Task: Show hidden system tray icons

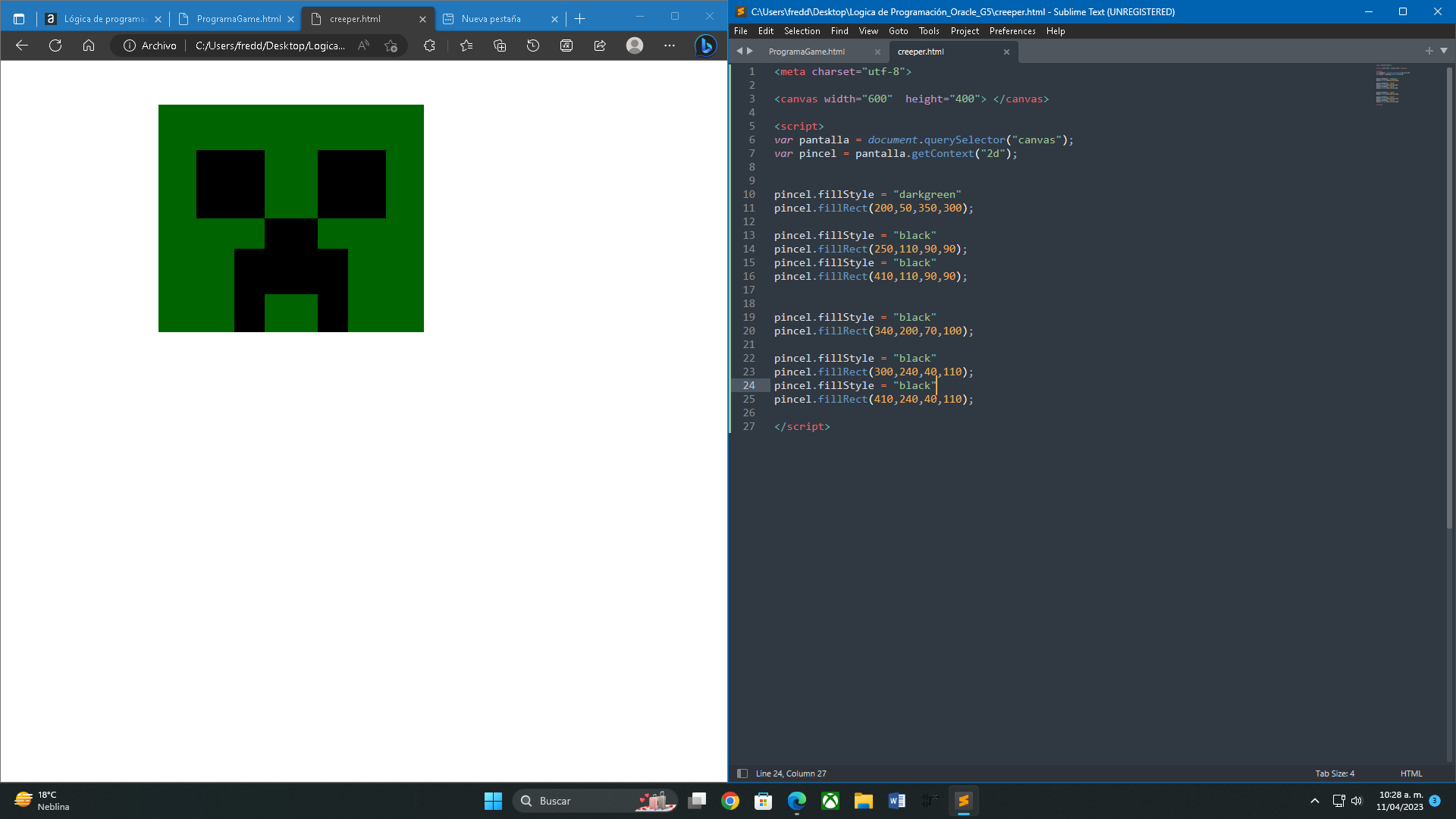Action: pyautogui.click(x=1315, y=801)
